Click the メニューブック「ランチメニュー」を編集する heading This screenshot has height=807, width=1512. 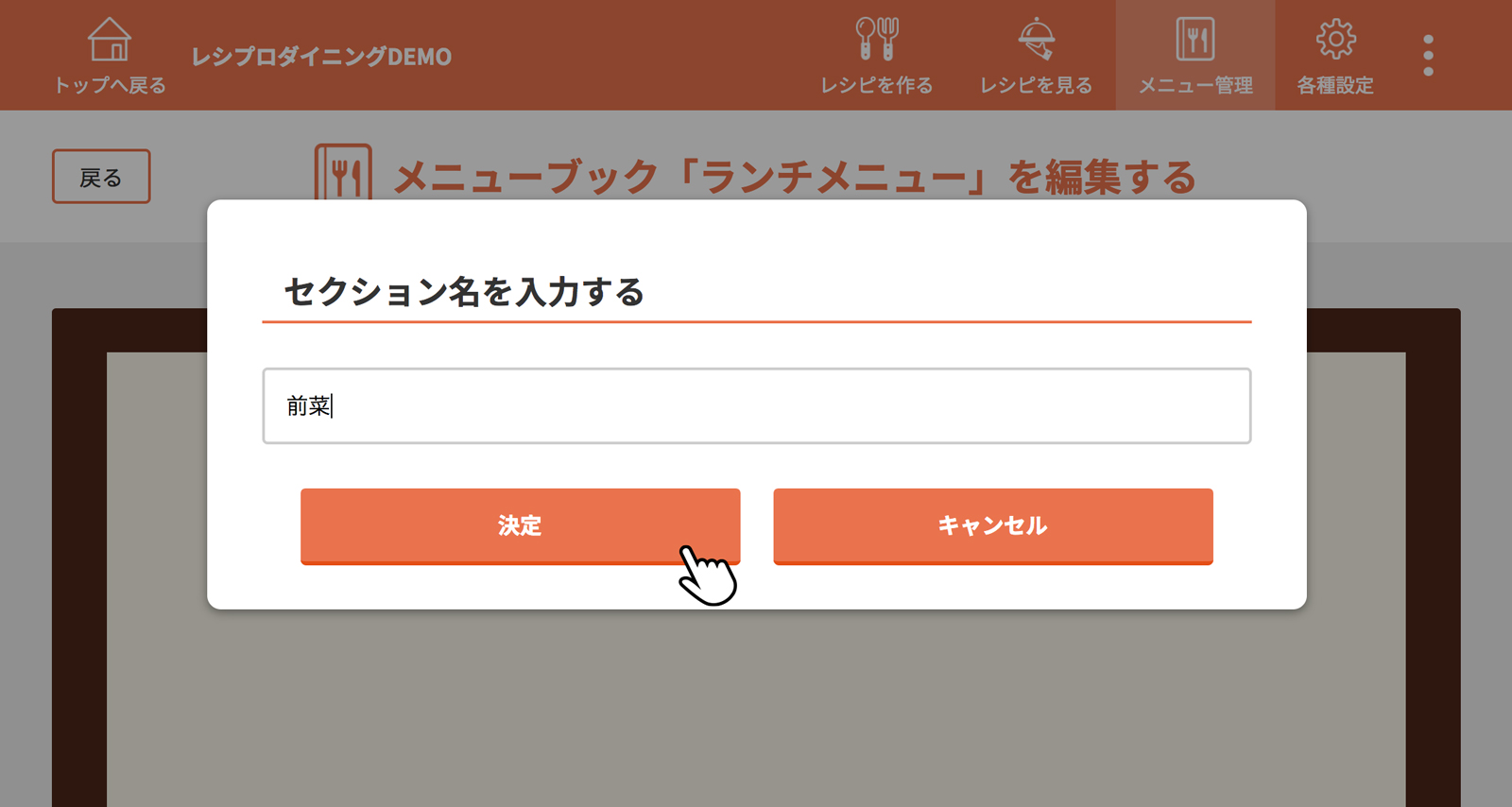click(795, 178)
